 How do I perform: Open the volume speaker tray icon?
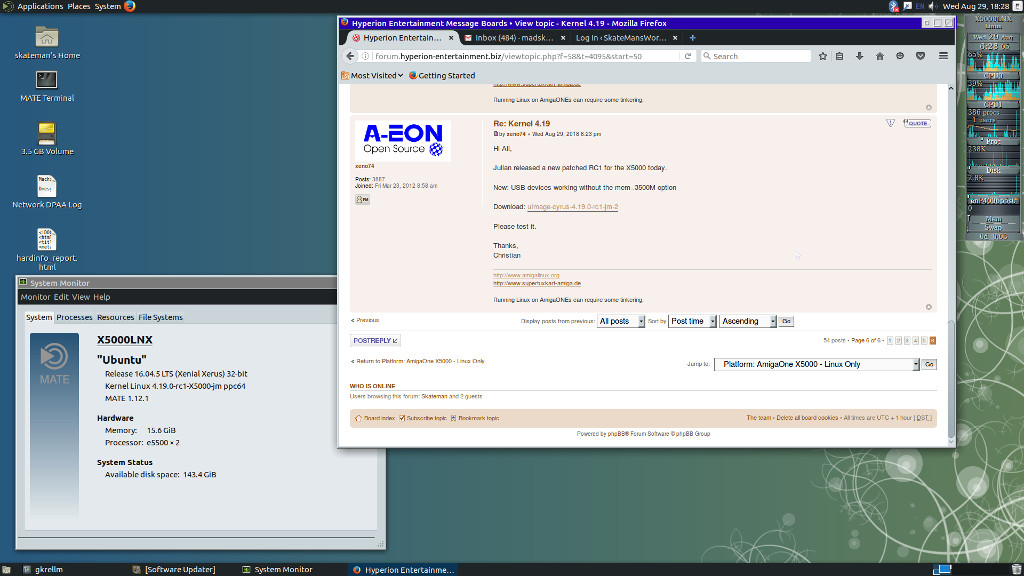[933, 6]
